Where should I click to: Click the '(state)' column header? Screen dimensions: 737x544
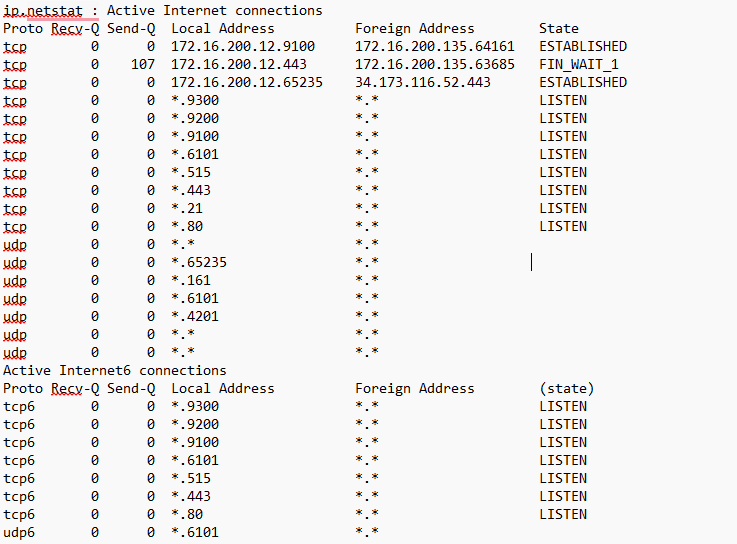click(567, 388)
